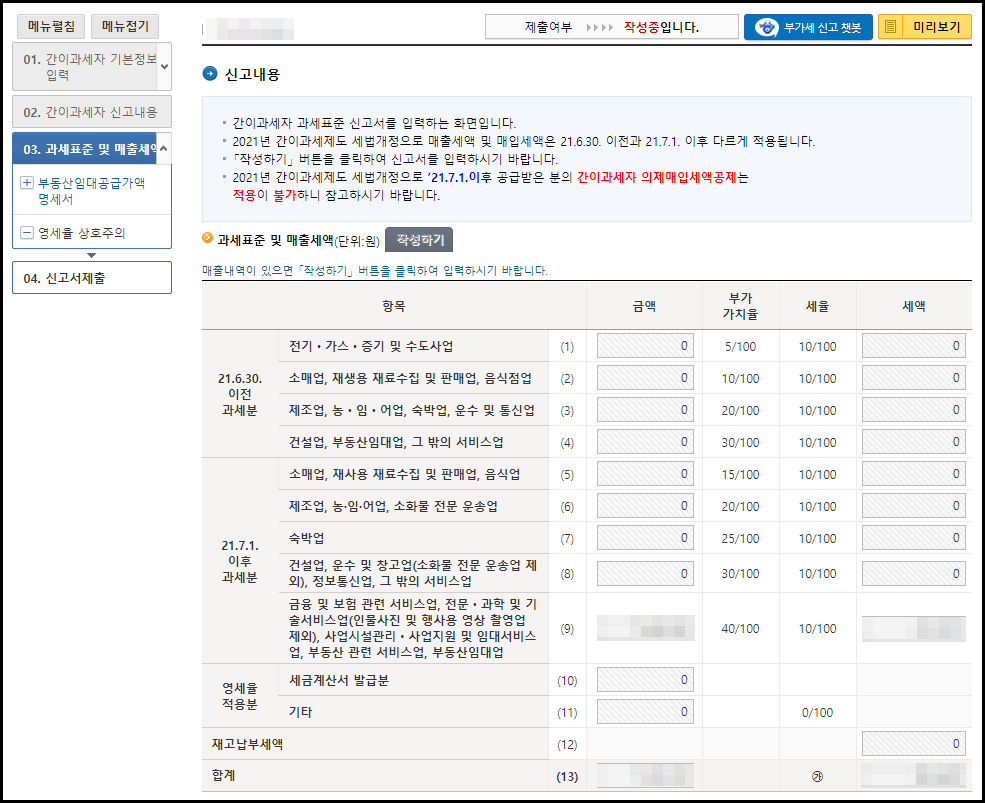Click the 40/100 rate in row (9)
This screenshot has width=985, height=803.
(x=740, y=628)
